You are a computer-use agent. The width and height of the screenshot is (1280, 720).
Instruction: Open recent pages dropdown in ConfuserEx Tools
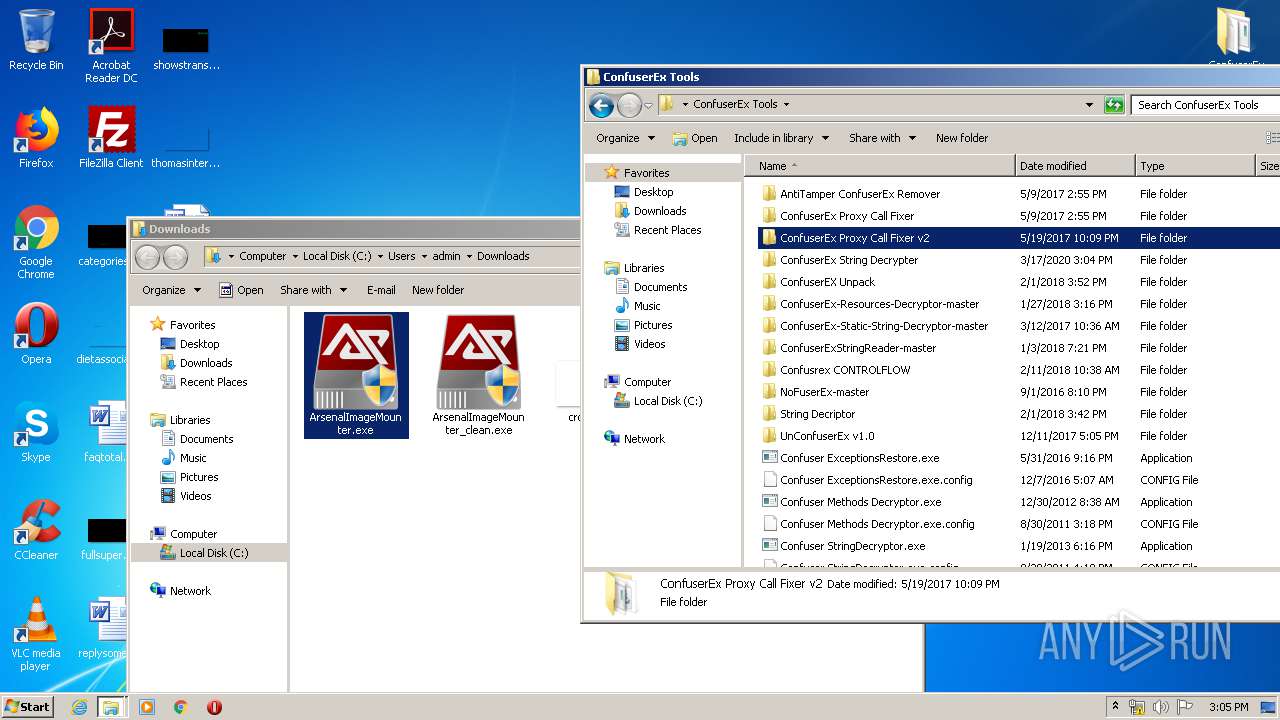point(649,104)
